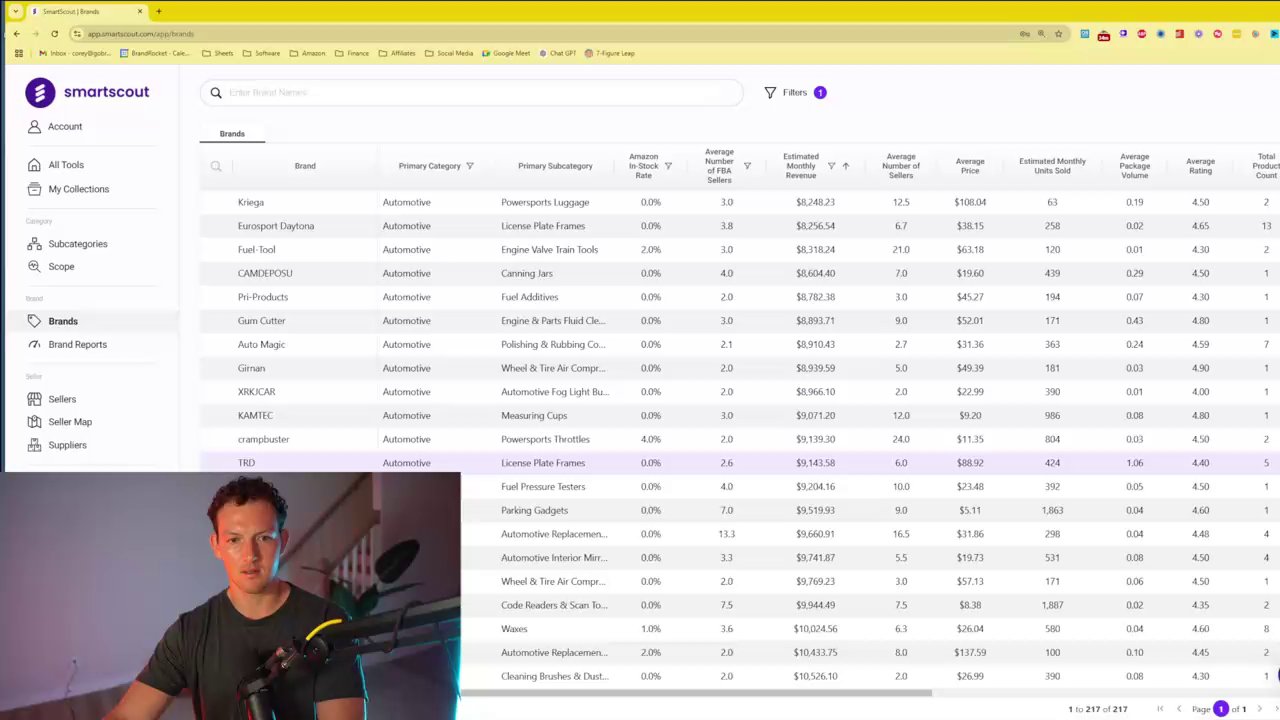This screenshot has width=1280, height=720.
Task: Open the BrandRocket calendar bookmark
Action: (x=155, y=54)
